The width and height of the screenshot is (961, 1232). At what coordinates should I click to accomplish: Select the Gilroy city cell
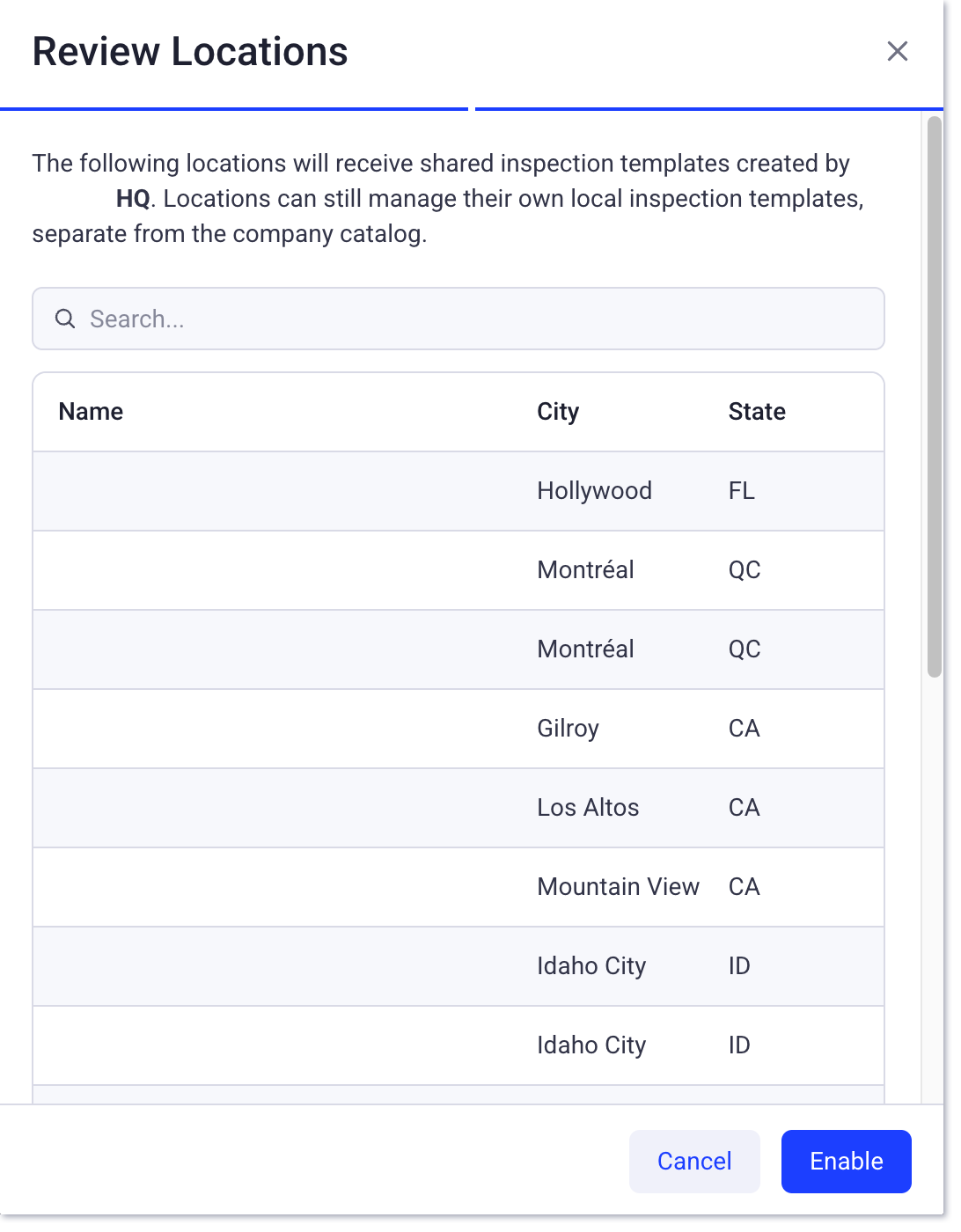click(568, 729)
